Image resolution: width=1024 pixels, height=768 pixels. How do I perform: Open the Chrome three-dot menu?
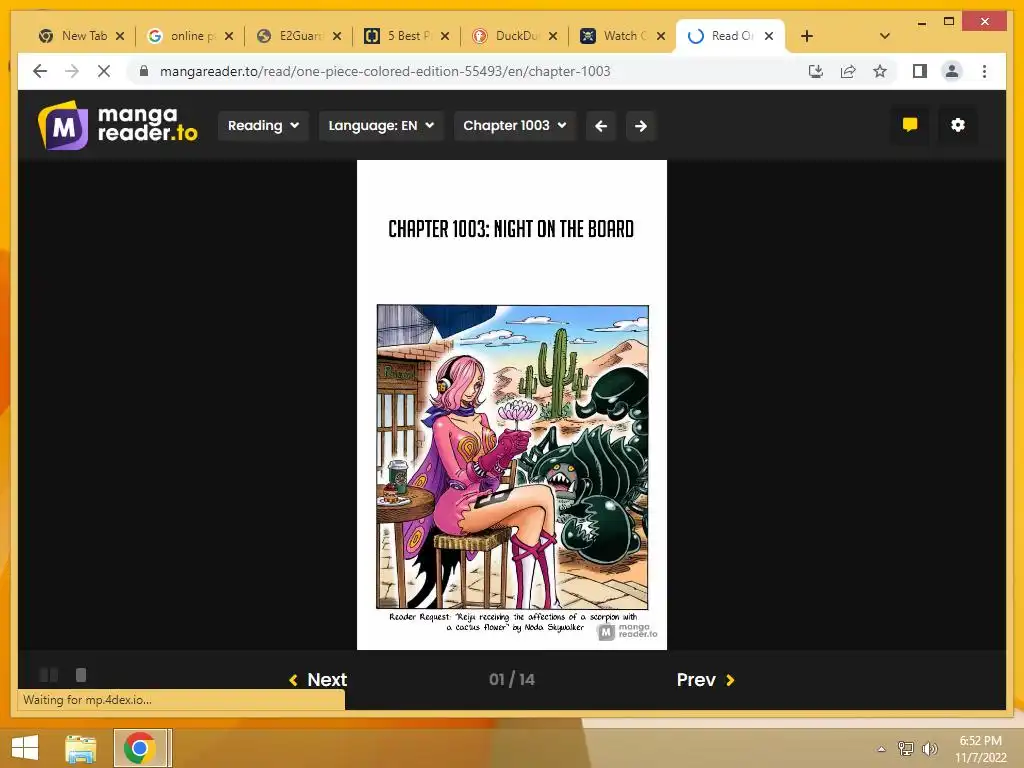coord(984,71)
